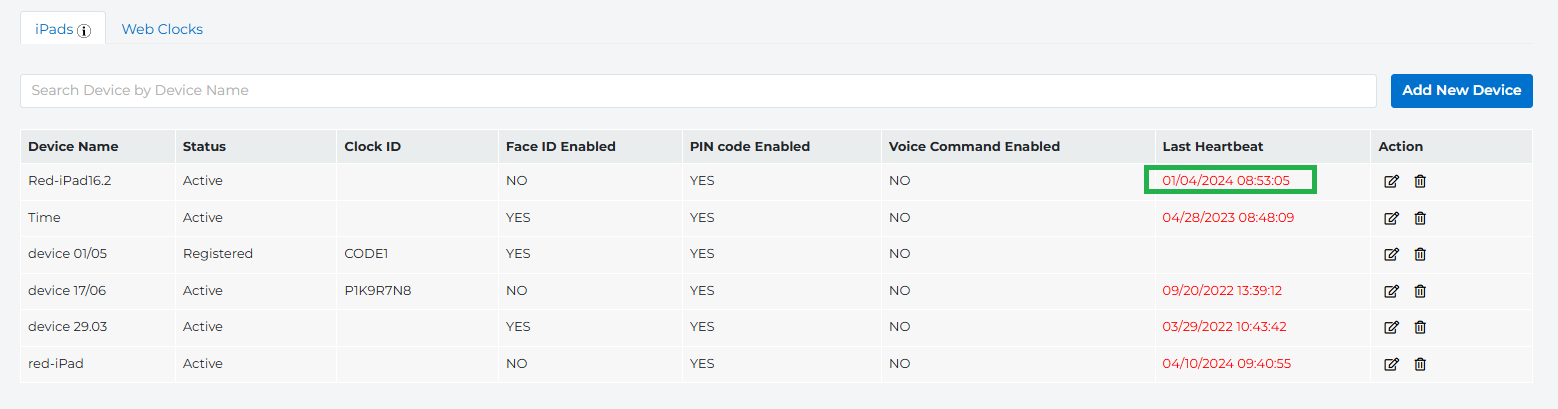The height and width of the screenshot is (409, 1558).
Task: Delete device 17/06 entry
Action: (x=1420, y=291)
